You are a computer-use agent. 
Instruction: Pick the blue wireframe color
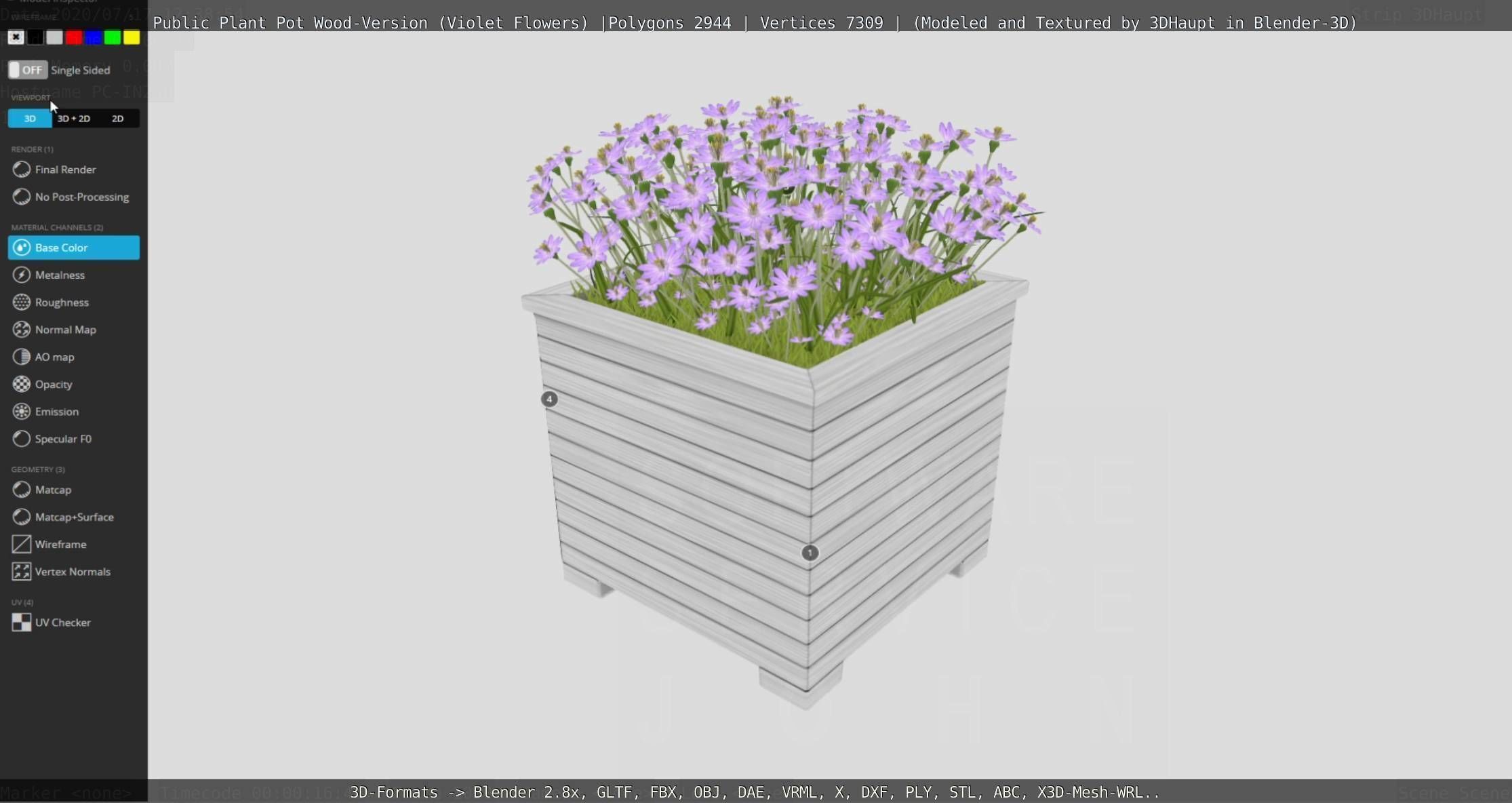93,37
